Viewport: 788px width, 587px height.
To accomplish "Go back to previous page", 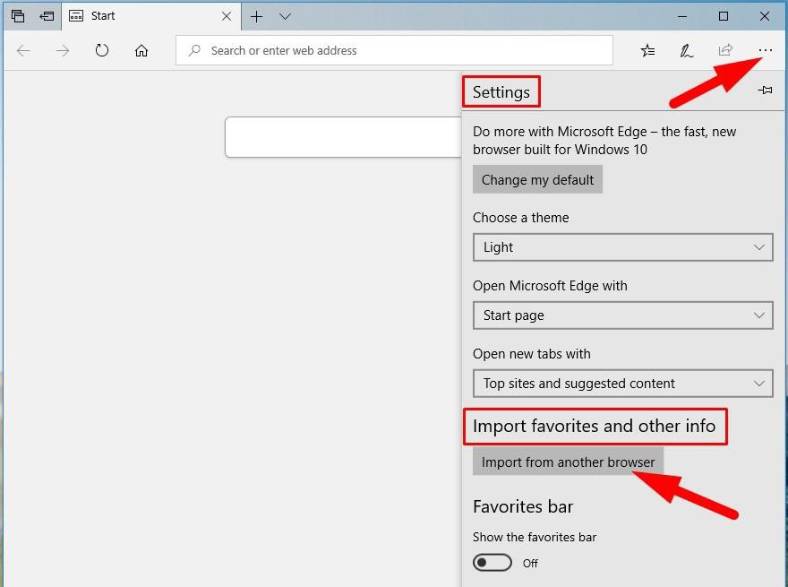I will coord(24,50).
